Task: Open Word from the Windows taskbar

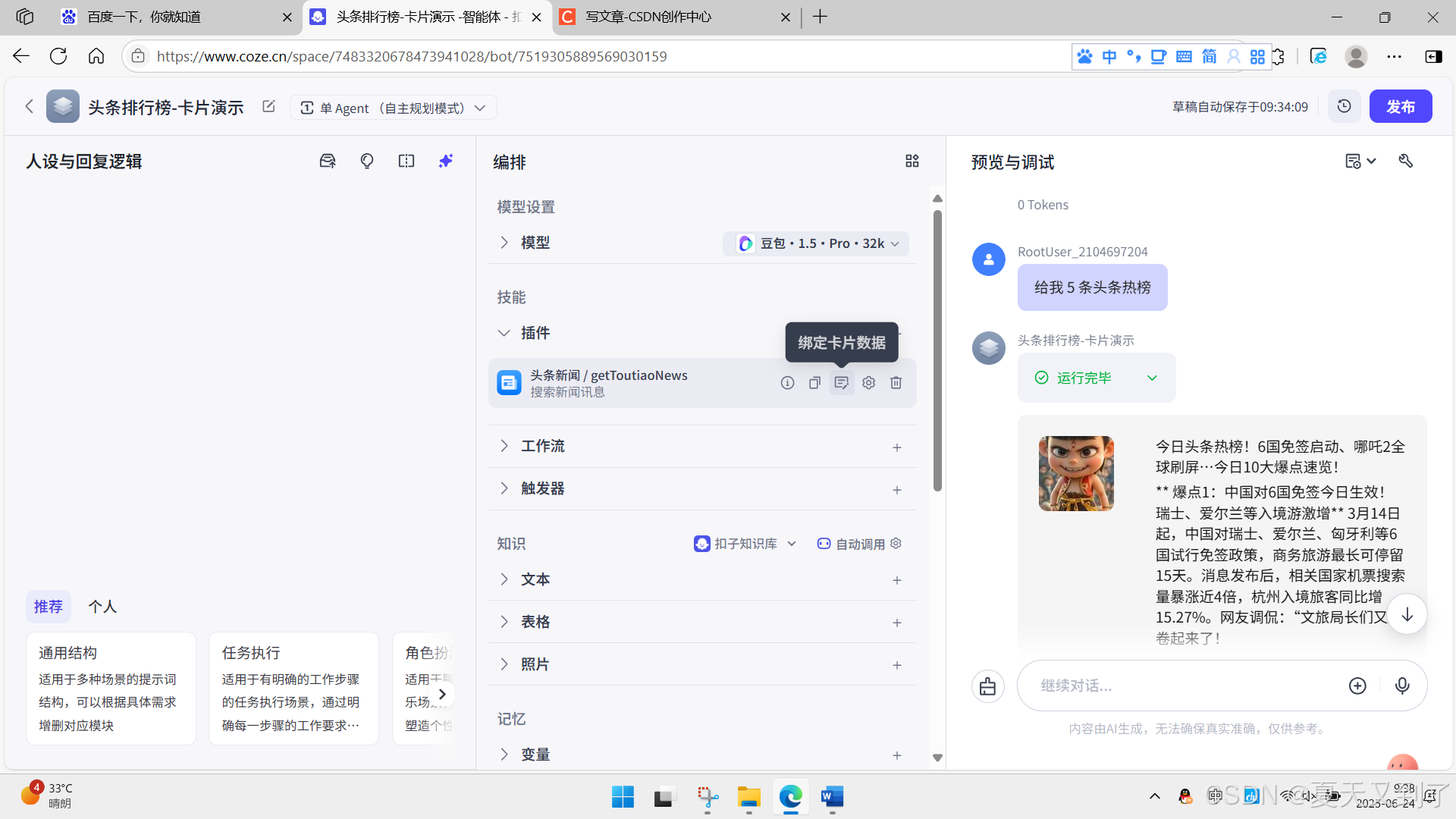Action: point(832,796)
